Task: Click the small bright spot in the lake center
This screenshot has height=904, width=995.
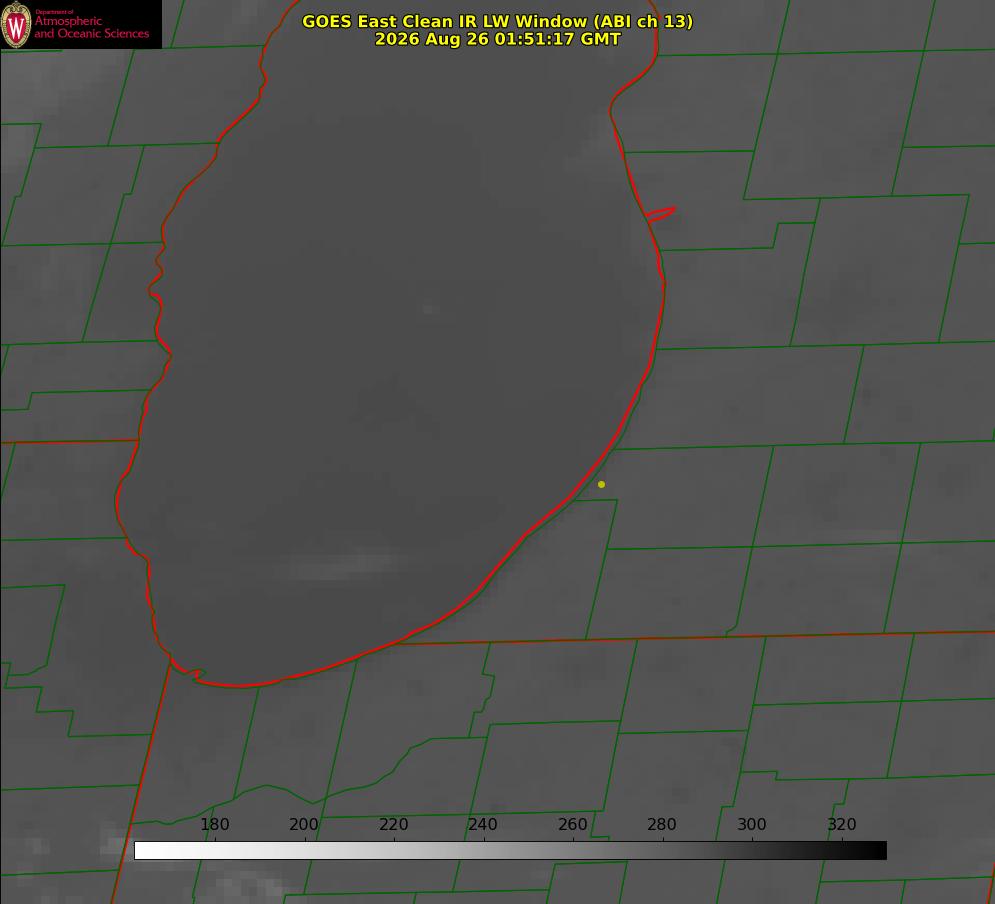Action: [430, 309]
